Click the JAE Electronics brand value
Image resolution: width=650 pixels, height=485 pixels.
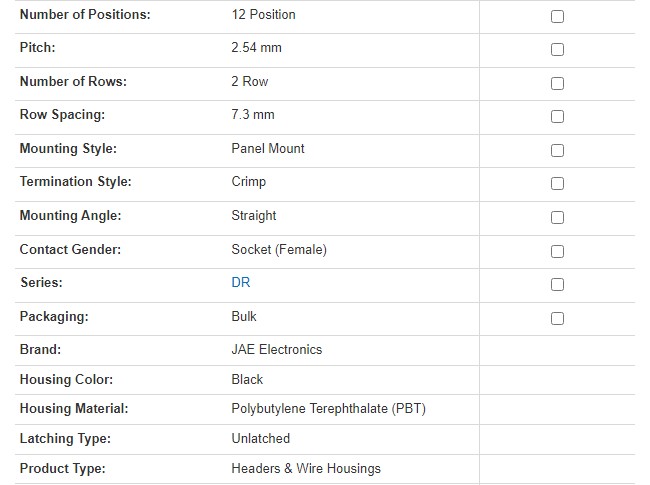point(276,349)
